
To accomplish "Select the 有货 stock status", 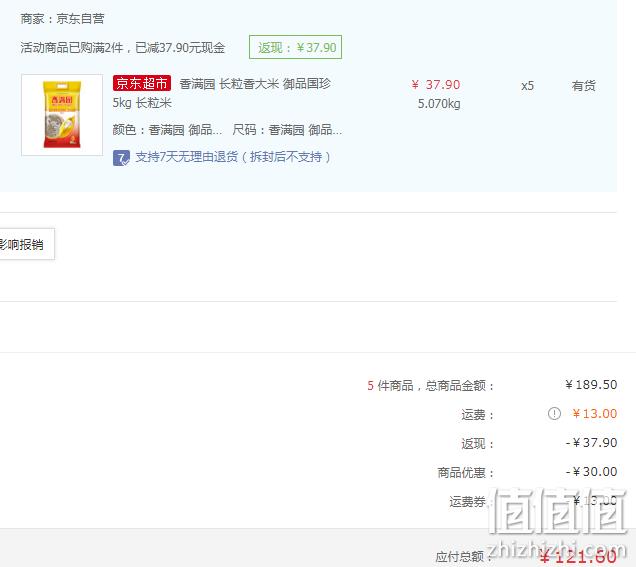I will pyautogui.click(x=583, y=86).
